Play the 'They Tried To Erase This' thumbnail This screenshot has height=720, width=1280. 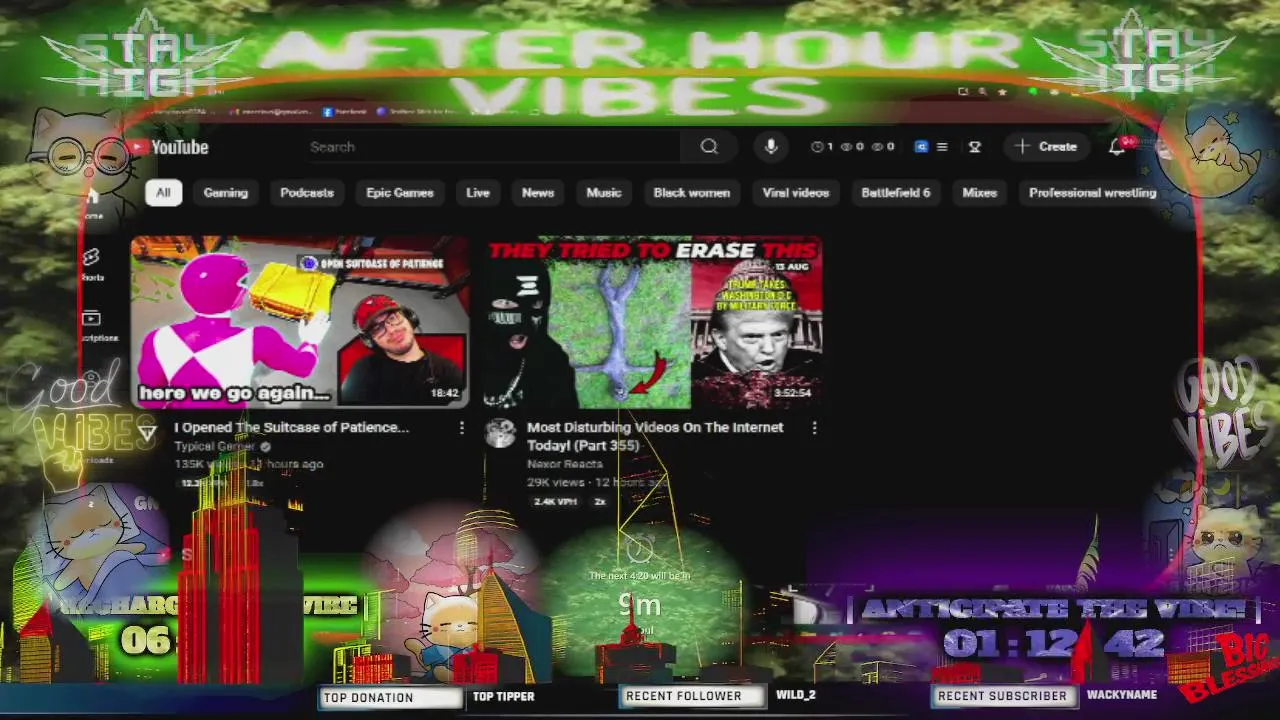coord(654,323)
